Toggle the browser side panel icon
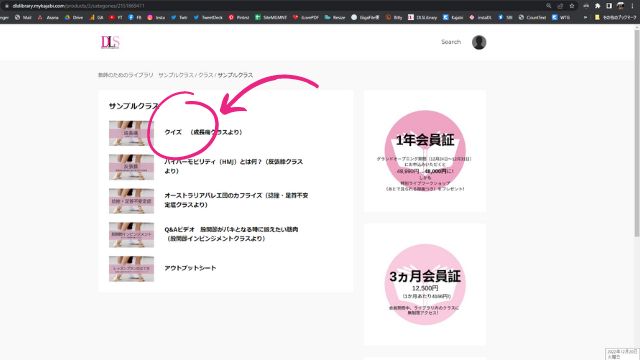 coord(609,6)
